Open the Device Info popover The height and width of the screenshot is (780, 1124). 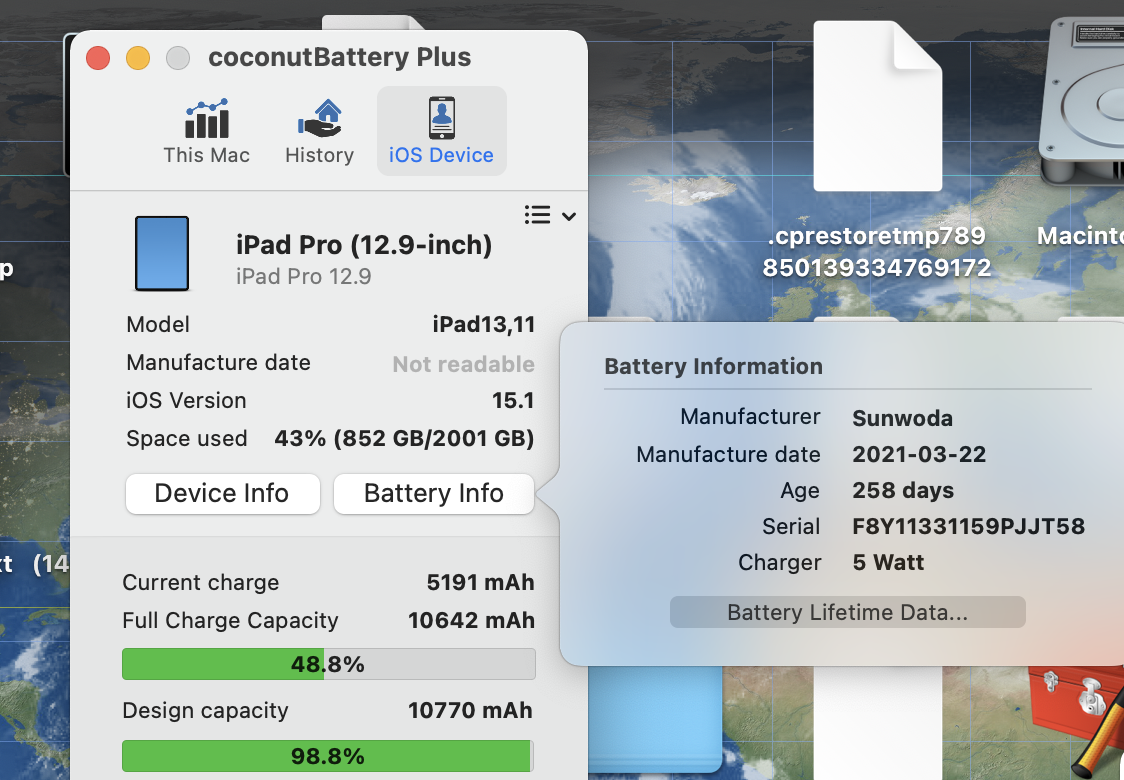[222, 493]
